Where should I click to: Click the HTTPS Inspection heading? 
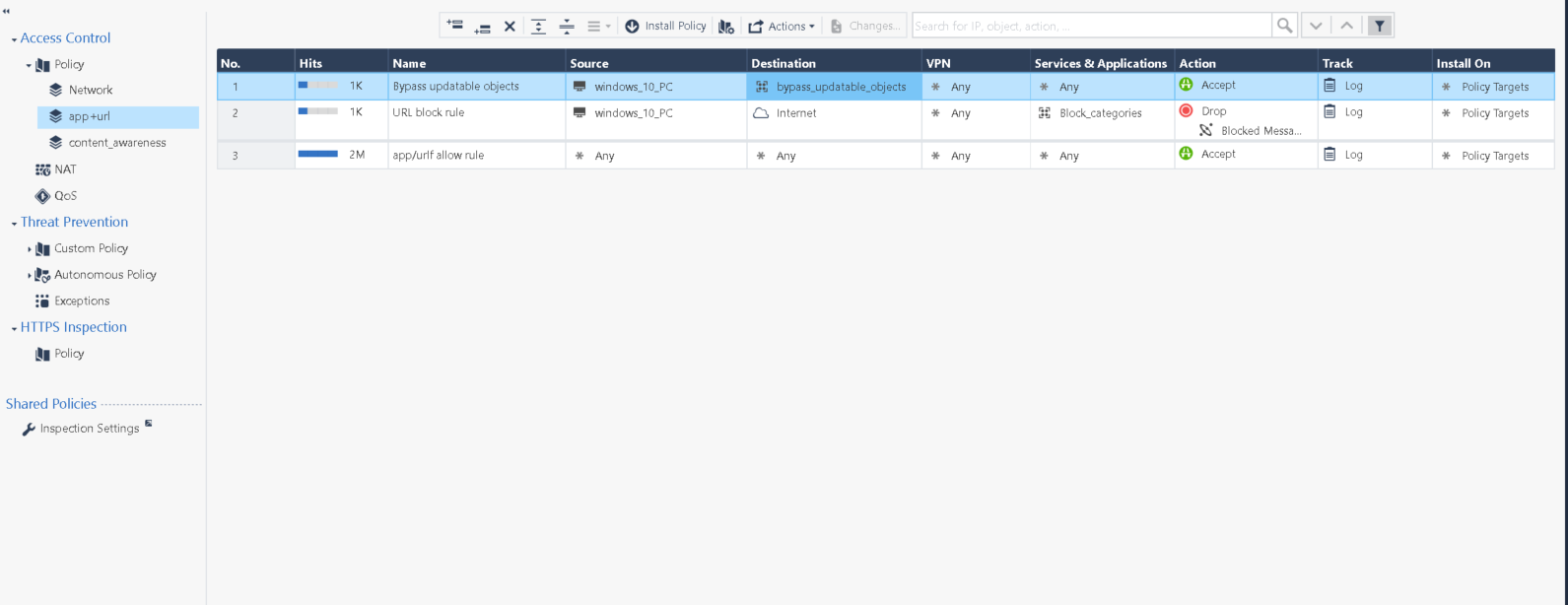pyautogui.click(x=74, y=327)
